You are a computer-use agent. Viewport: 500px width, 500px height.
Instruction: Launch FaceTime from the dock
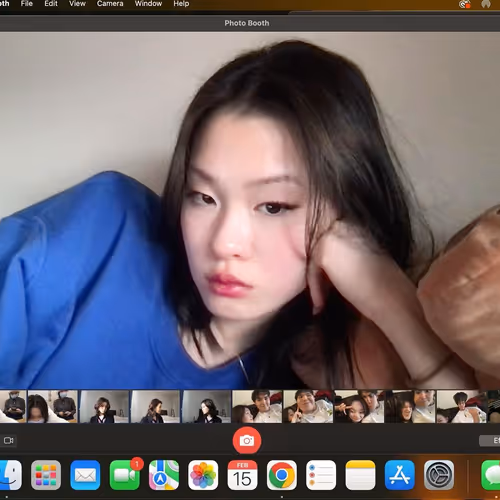coord(125,475)
